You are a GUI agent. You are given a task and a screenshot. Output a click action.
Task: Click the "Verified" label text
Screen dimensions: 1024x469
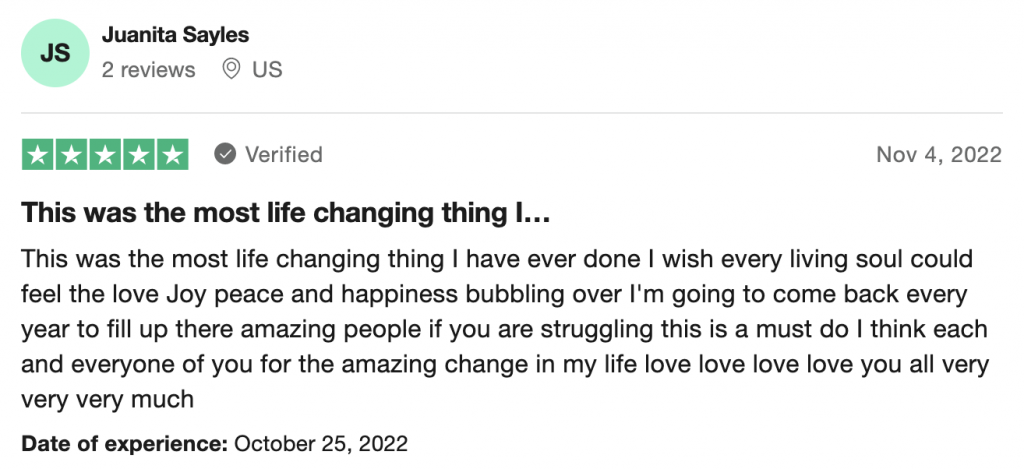pos(284,155)
